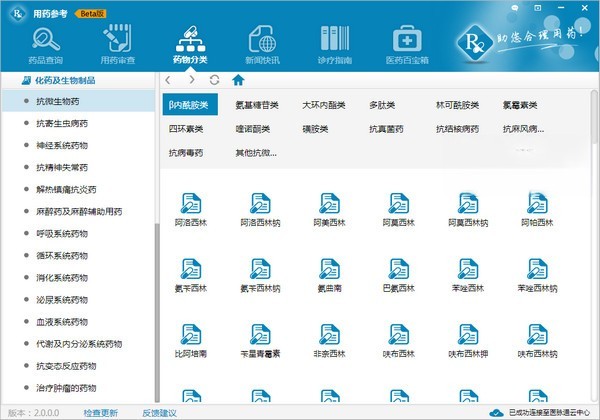Switch to the 氯霉素类 subcategory tab
This screenshot has width=600, height=420.
click(520, 105)
